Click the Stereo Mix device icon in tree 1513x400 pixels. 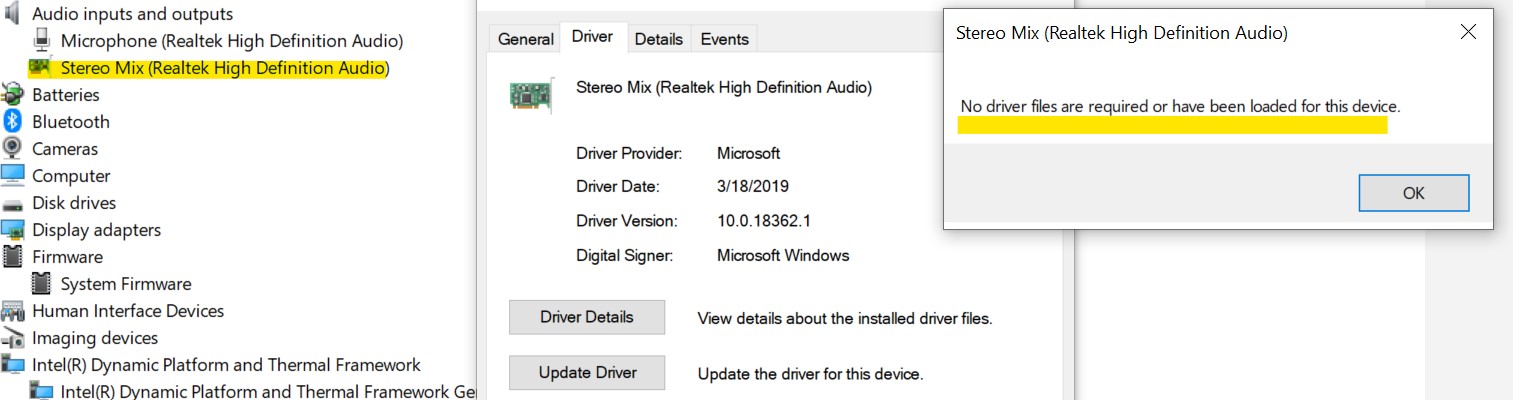42,68
